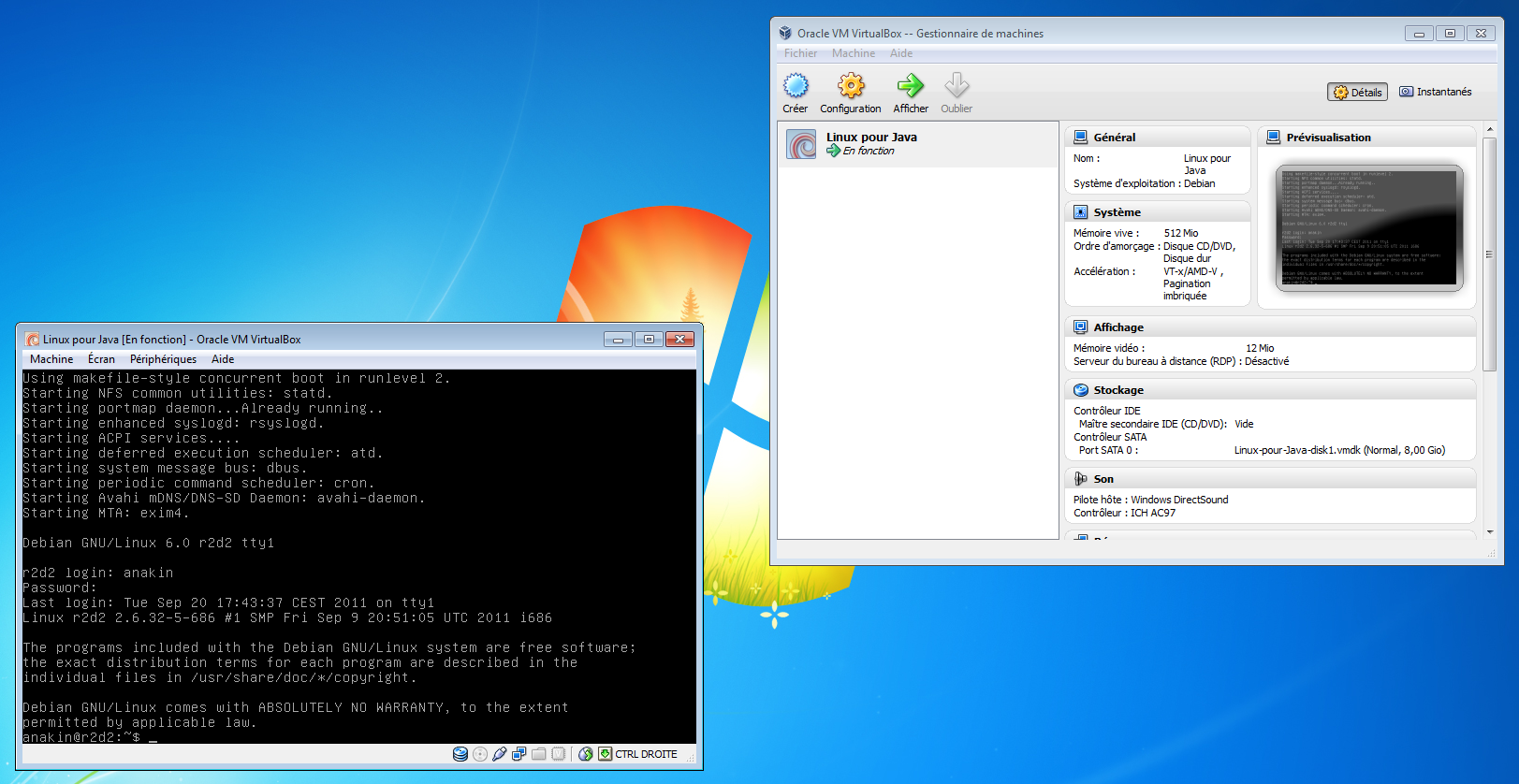Image resolution: width=1519 pixels, height=784 pixels.
Task: Click the Windows DirectSound host driver text
Action: pos(1179,500)
